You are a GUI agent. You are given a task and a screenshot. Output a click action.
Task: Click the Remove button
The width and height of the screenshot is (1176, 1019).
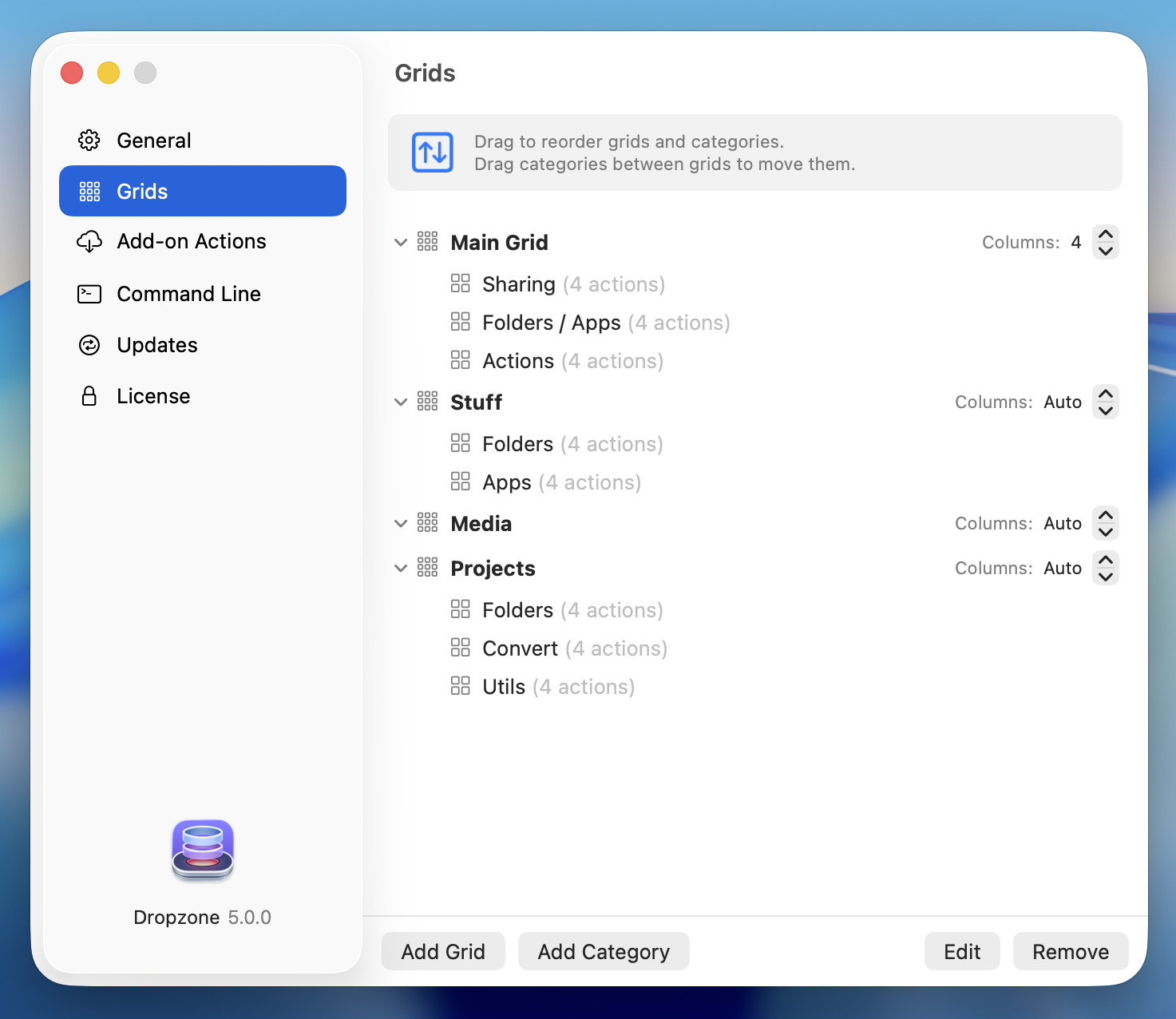click(1070, 951)
